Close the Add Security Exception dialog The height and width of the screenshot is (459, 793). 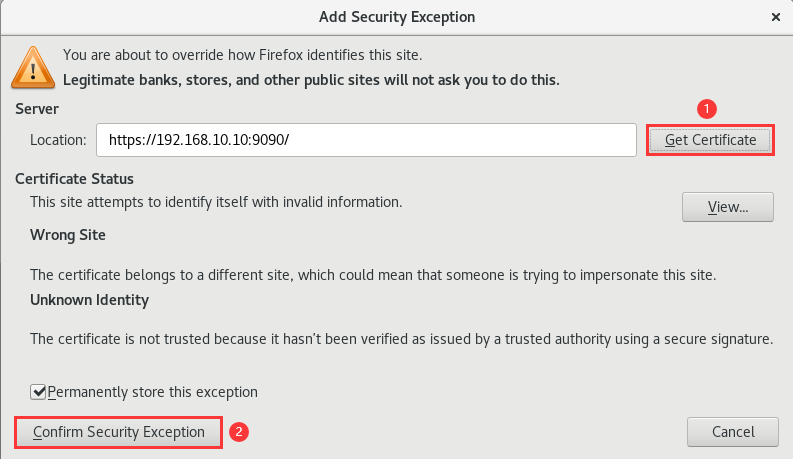tap(776, 17)
